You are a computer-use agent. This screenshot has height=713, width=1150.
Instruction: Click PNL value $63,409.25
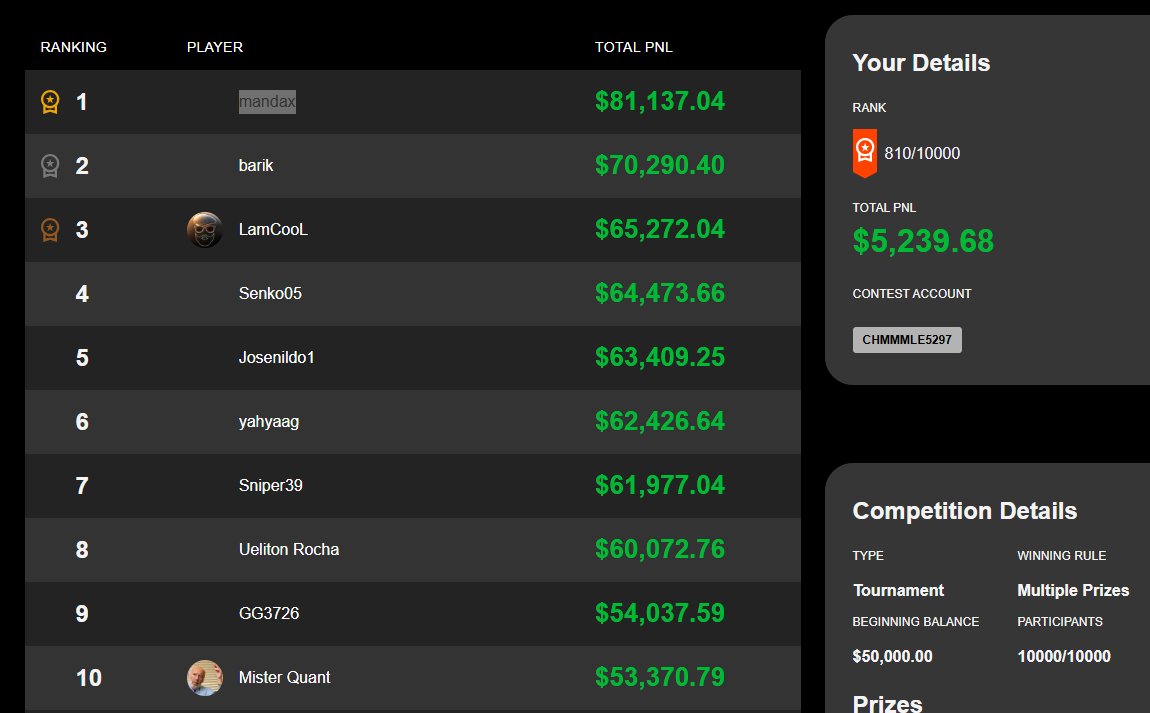point(660,356)
